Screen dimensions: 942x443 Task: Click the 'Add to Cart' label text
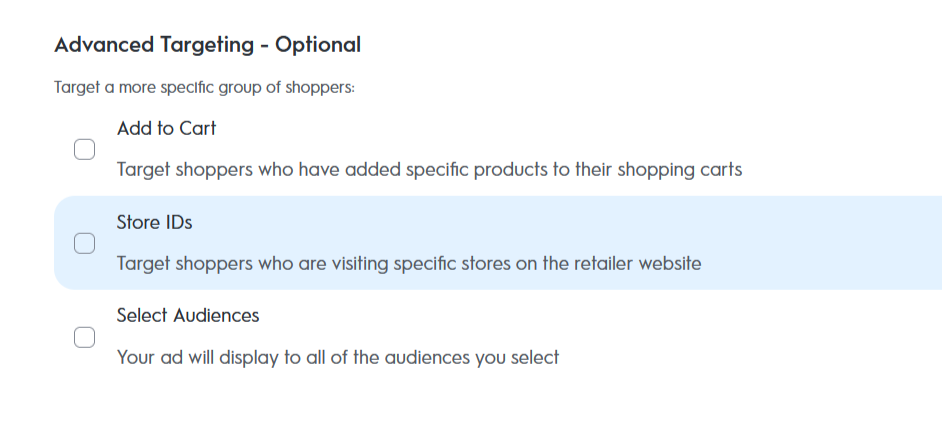(166, 128)
